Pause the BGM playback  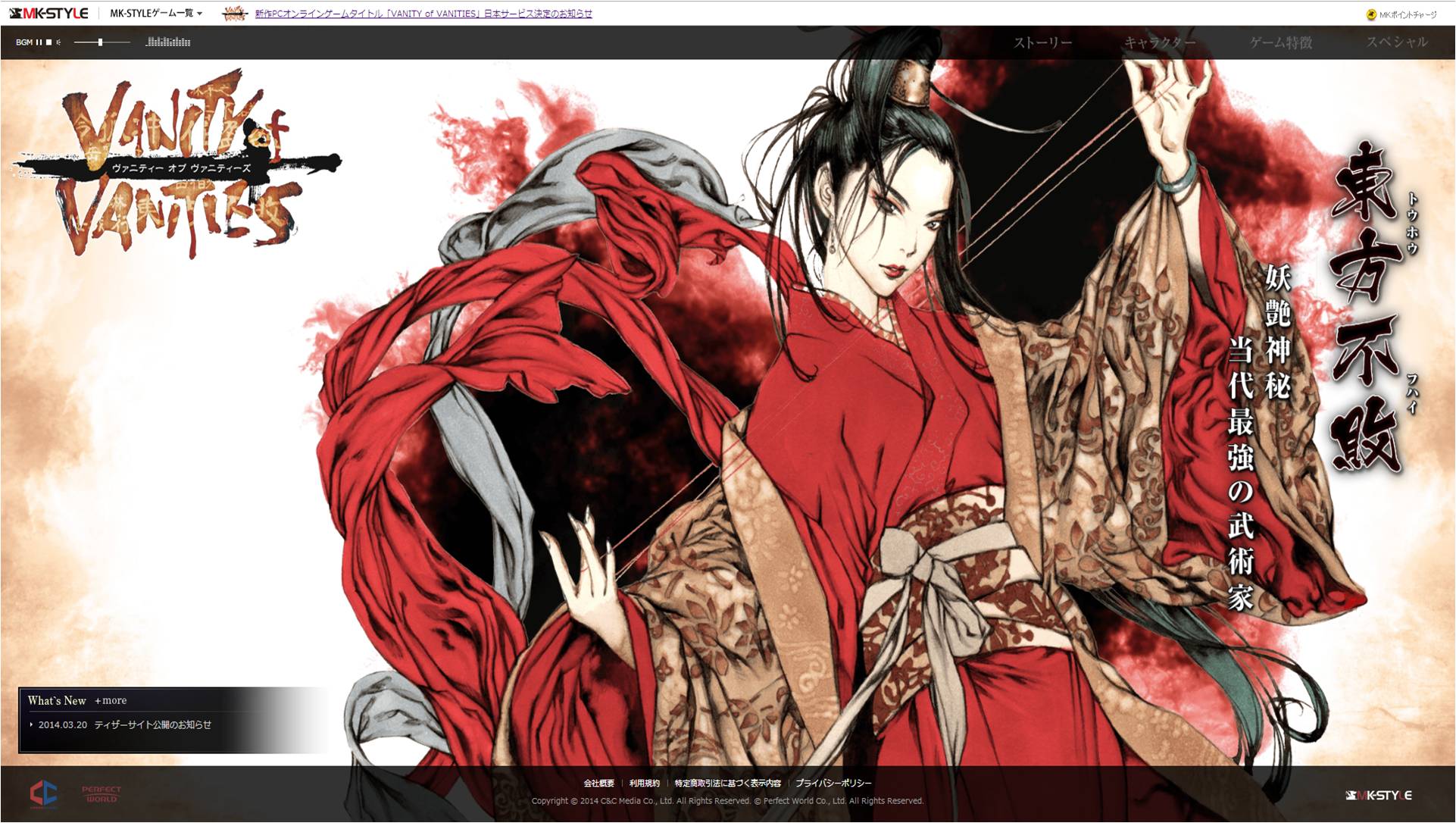pyautogui.click(x=39, y=42)
